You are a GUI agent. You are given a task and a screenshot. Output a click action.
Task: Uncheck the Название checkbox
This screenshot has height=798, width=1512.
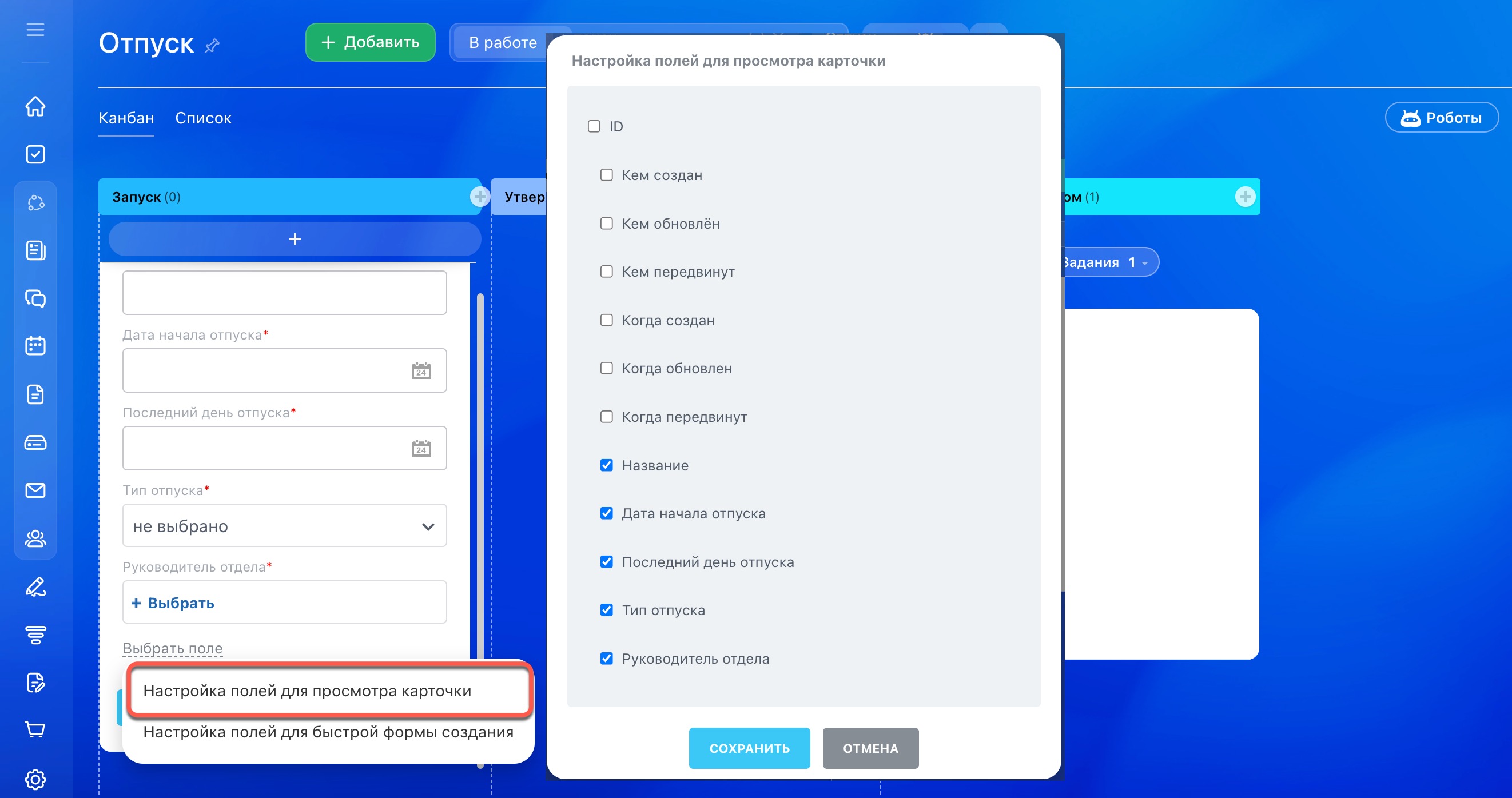coord(606,465)
